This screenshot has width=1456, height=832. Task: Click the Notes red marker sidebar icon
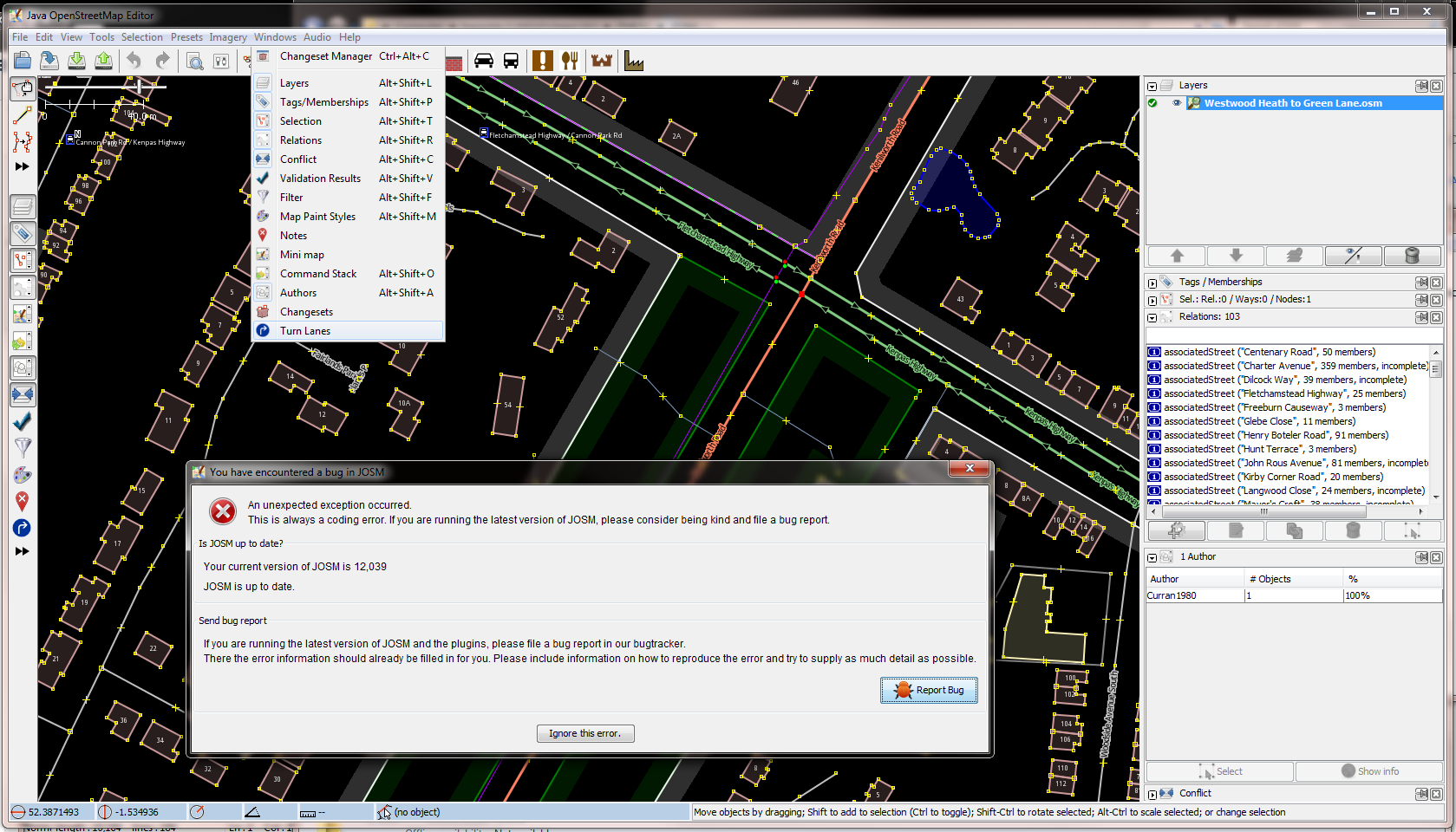click(23, 501)
